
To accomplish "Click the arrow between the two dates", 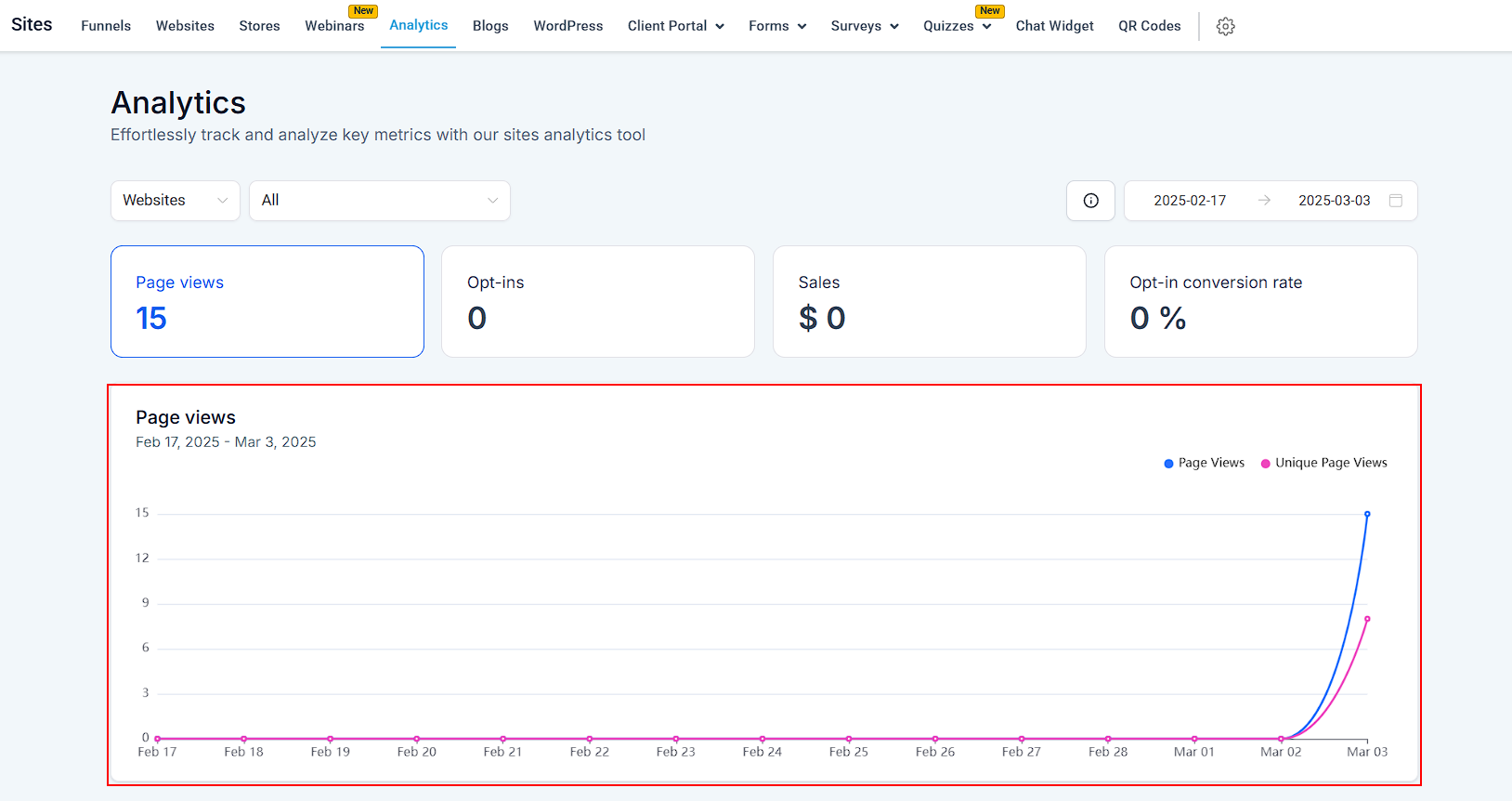I will [1263, 201].
